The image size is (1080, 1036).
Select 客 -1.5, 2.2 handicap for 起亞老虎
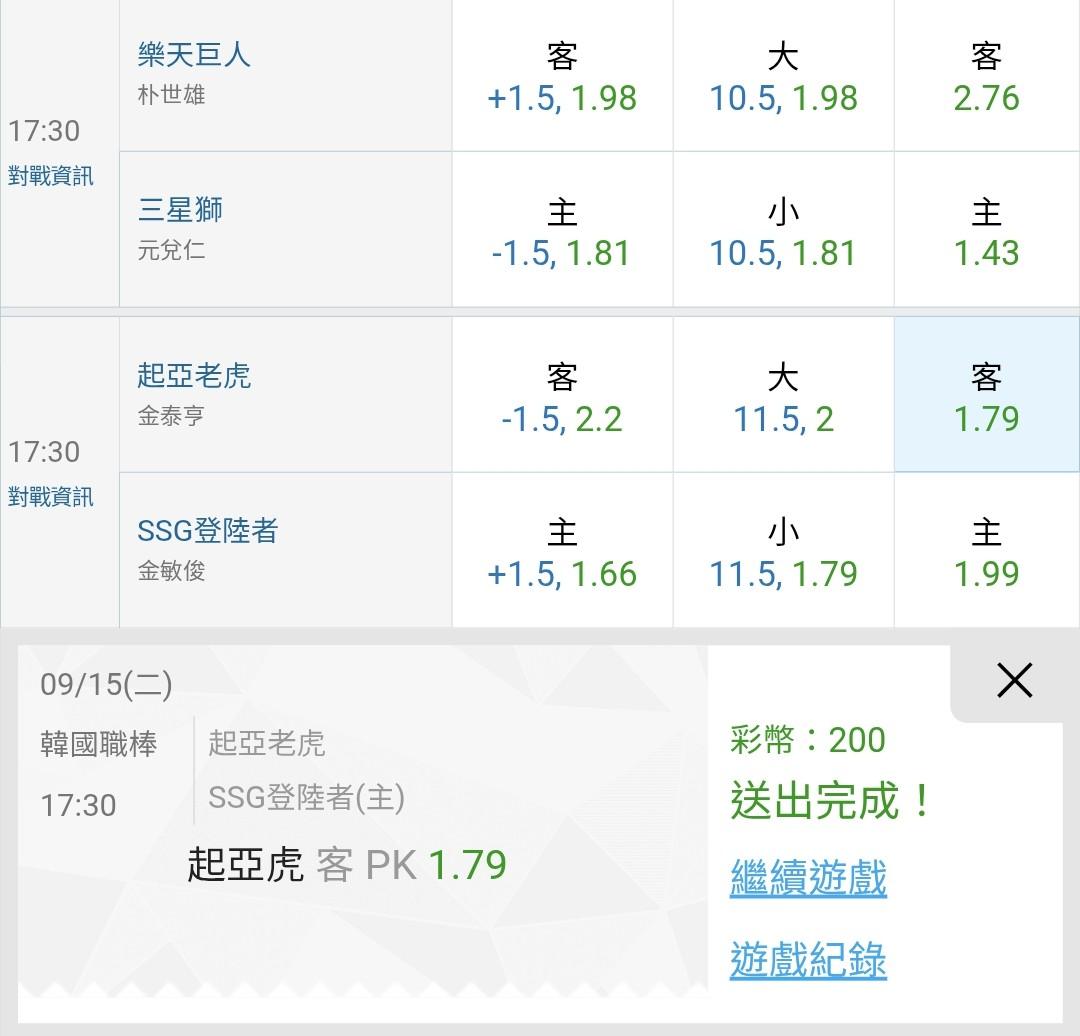[x=562, y=395]
